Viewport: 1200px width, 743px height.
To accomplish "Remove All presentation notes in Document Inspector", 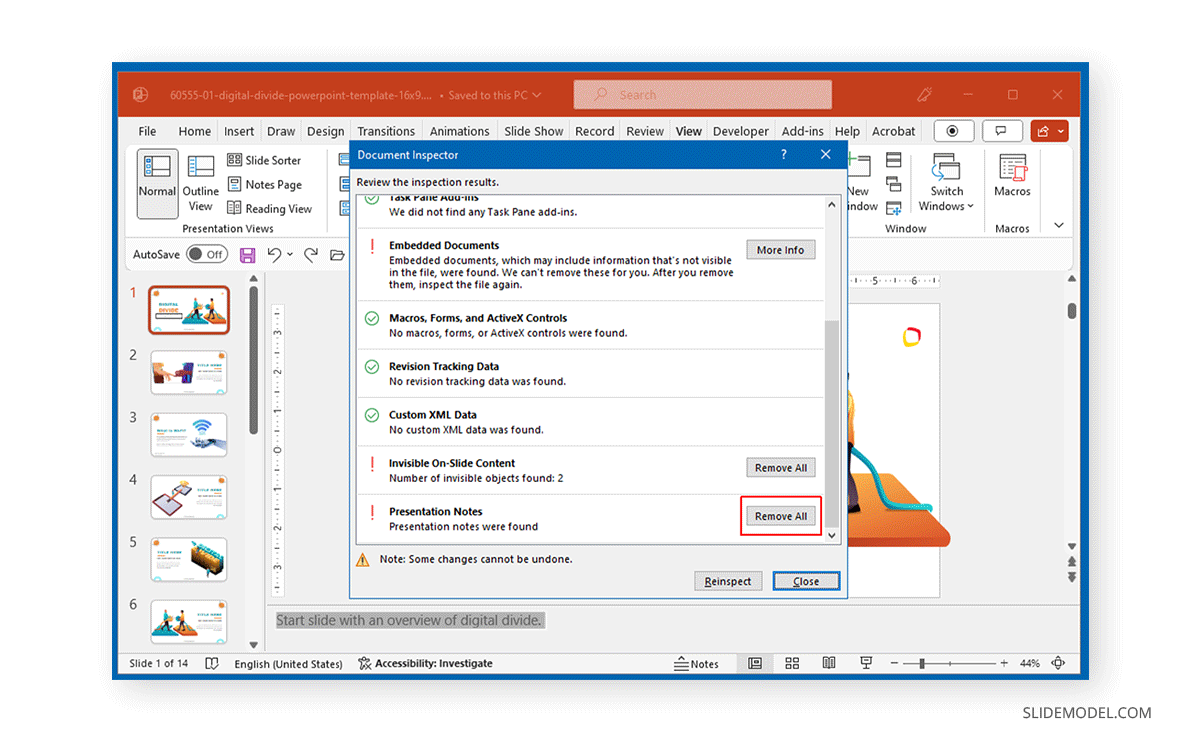I will 781,515.
